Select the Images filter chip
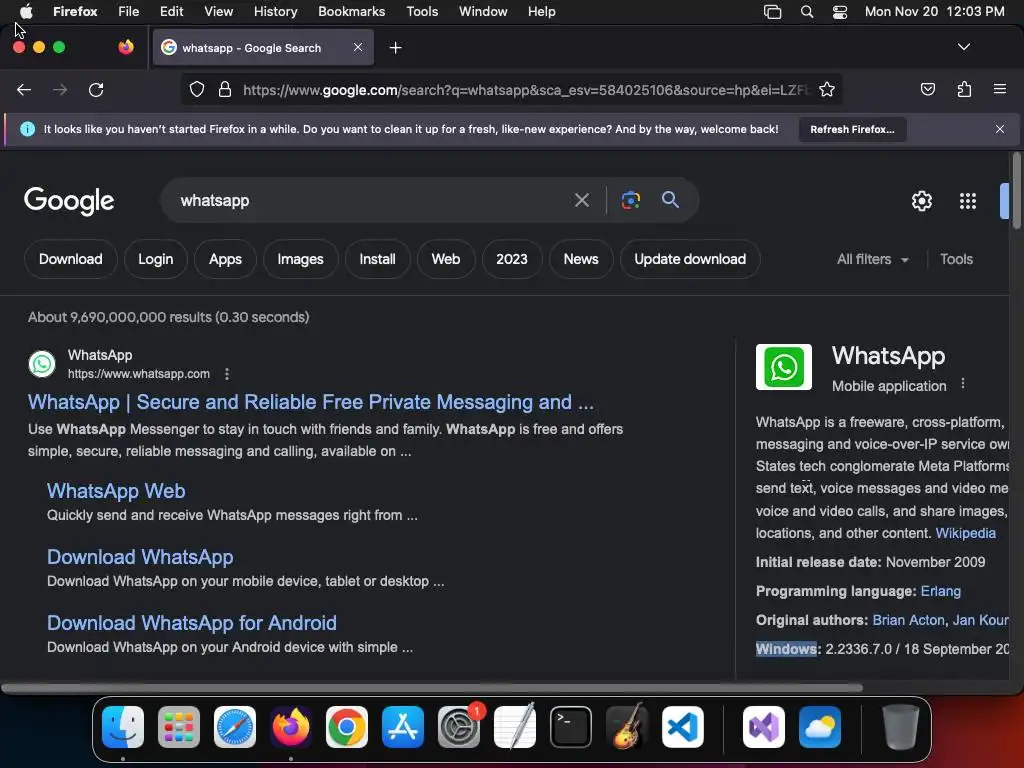Viewport: 1024px width, 768px height. 300,259
